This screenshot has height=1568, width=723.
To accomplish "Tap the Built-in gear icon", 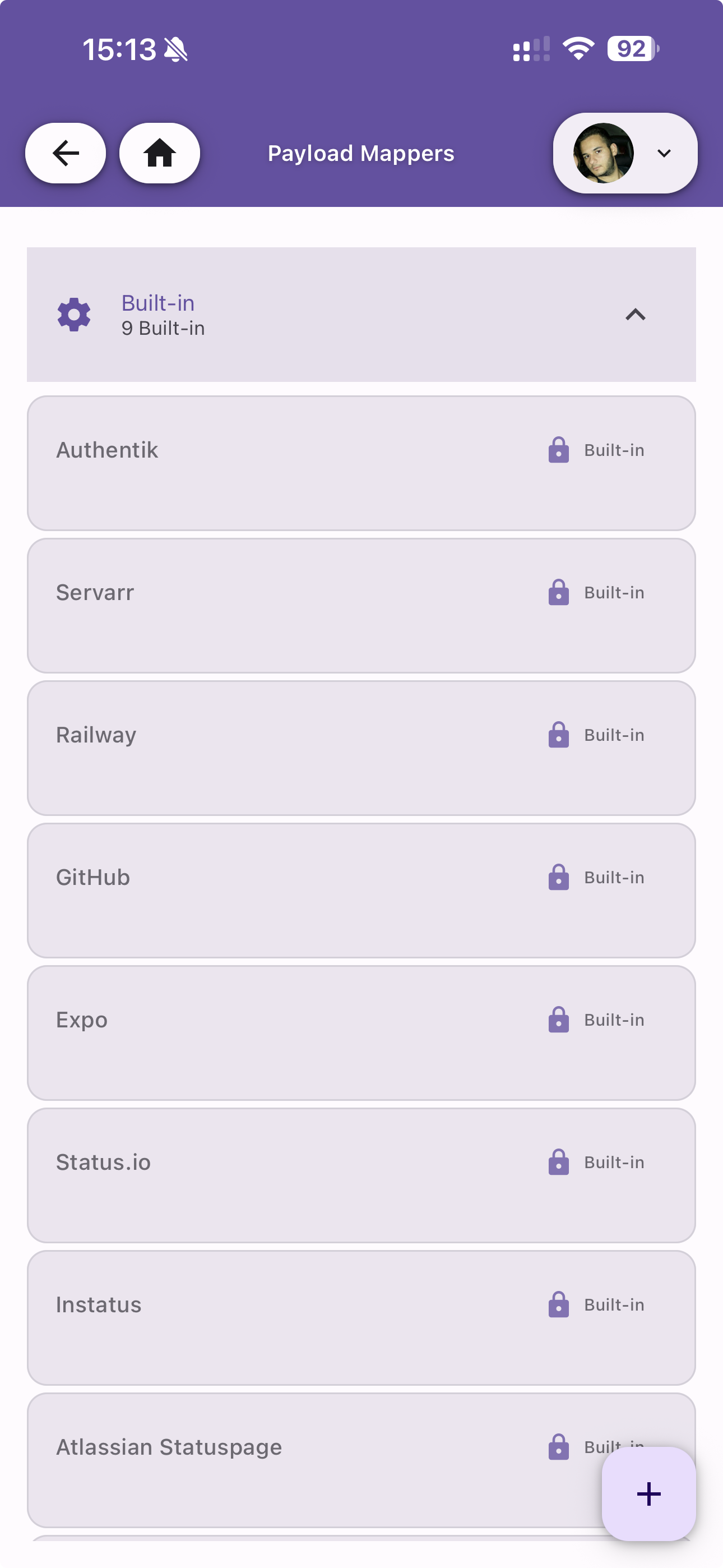I will (73, 315).
